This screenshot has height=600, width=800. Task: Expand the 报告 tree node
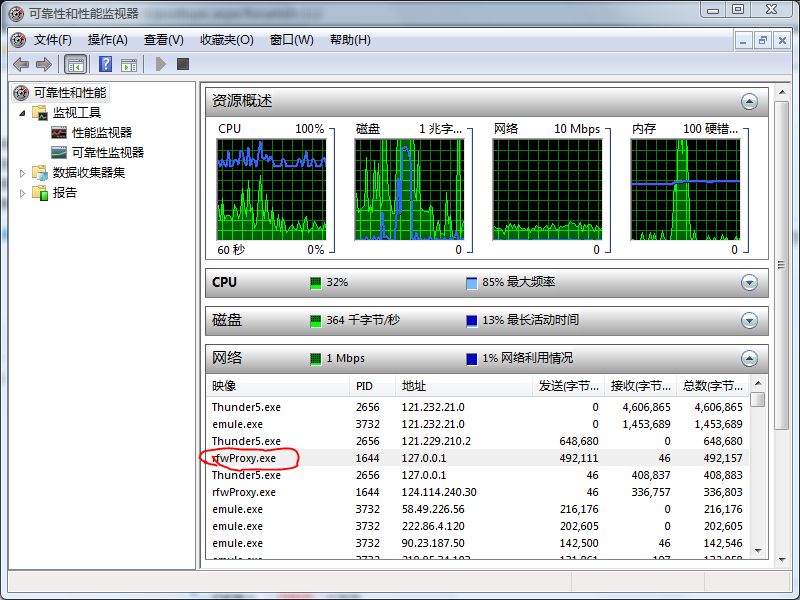tap(22, 193)
